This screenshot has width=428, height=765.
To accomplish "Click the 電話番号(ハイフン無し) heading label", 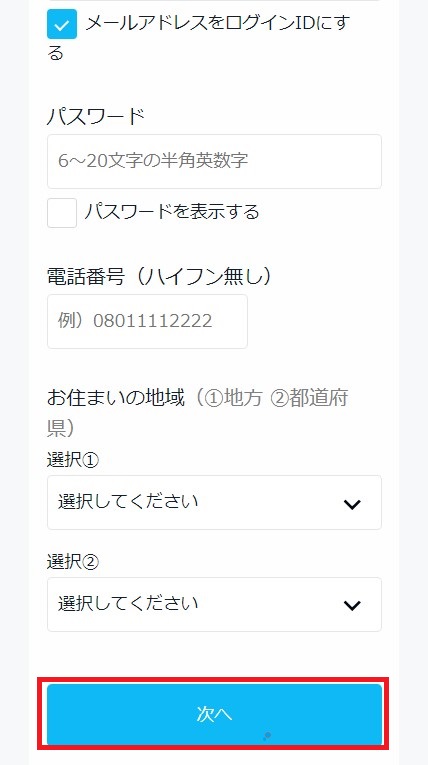I will click(159, 277).
